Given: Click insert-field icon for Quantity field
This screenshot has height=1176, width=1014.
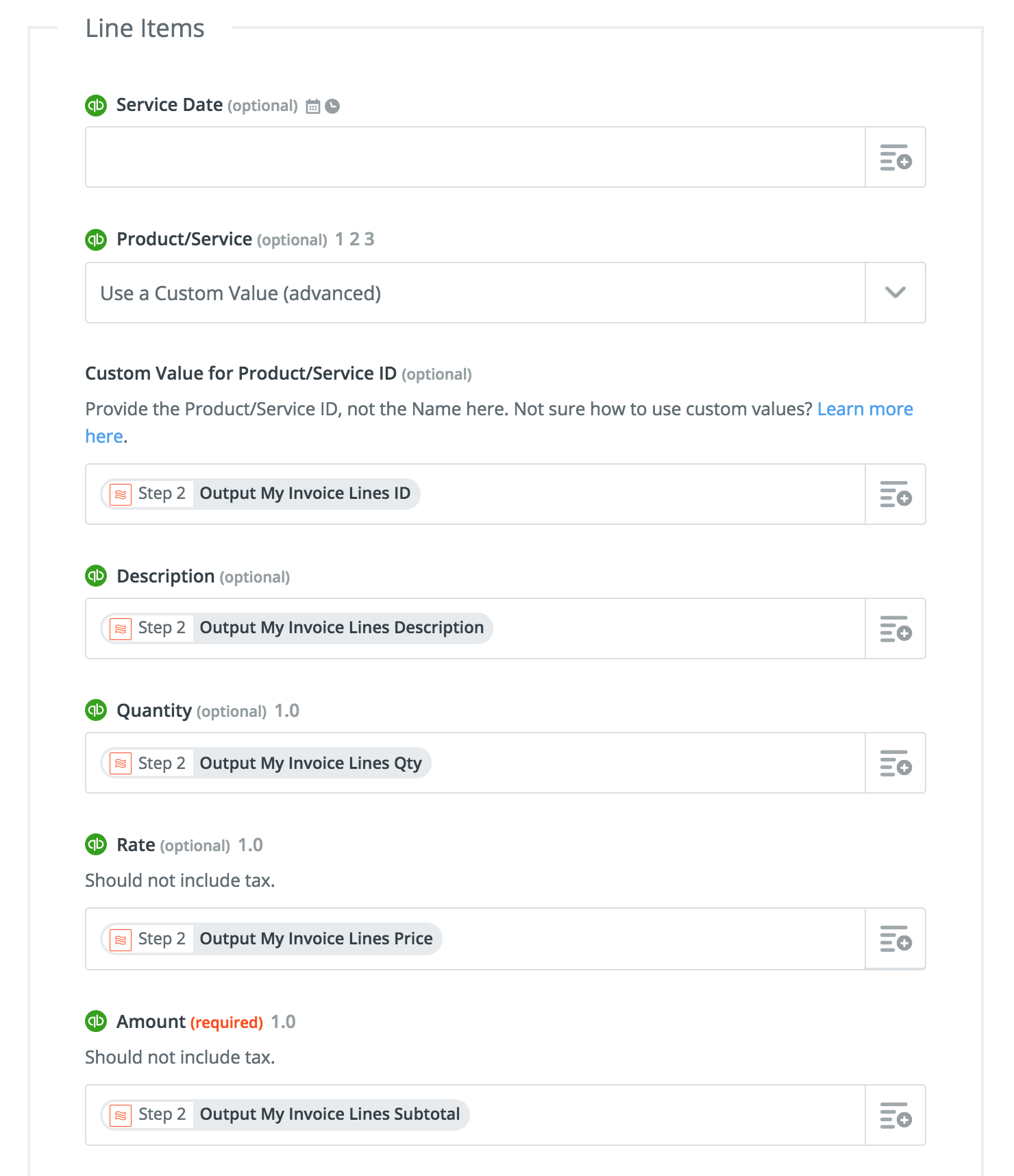Looking at the screenshot, I should (895, 763).
